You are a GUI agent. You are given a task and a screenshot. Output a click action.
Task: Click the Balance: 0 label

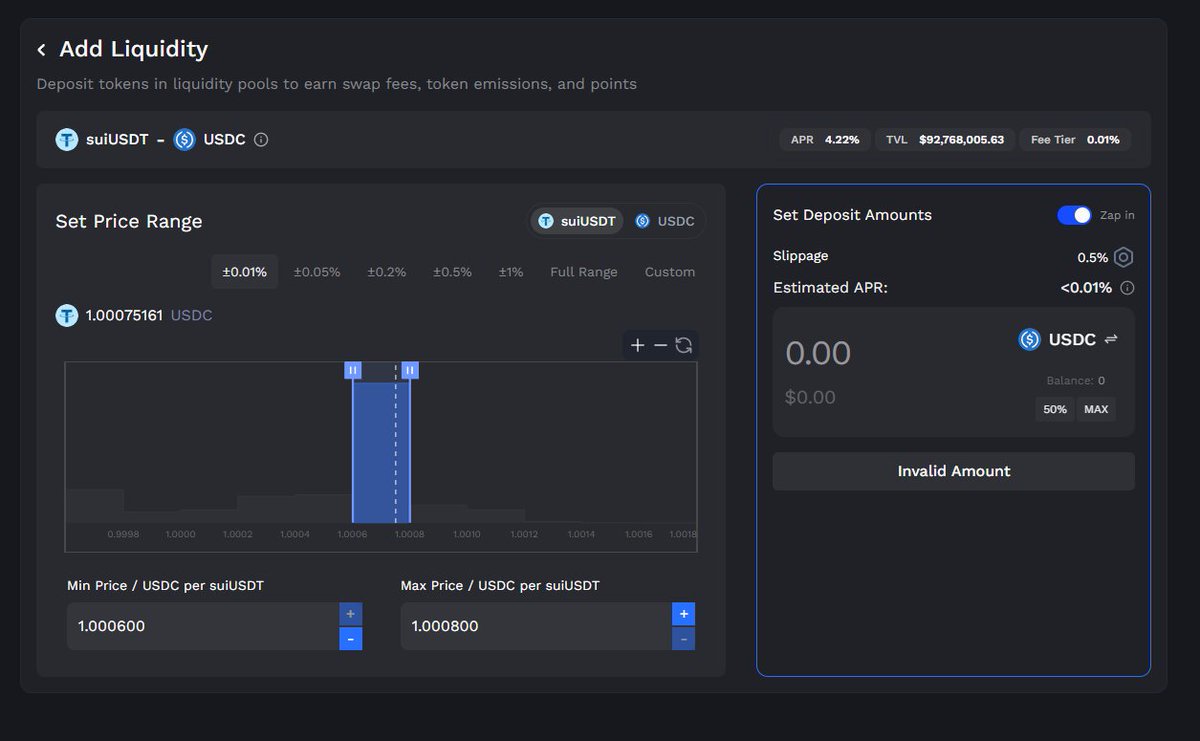click(1075, 381)
